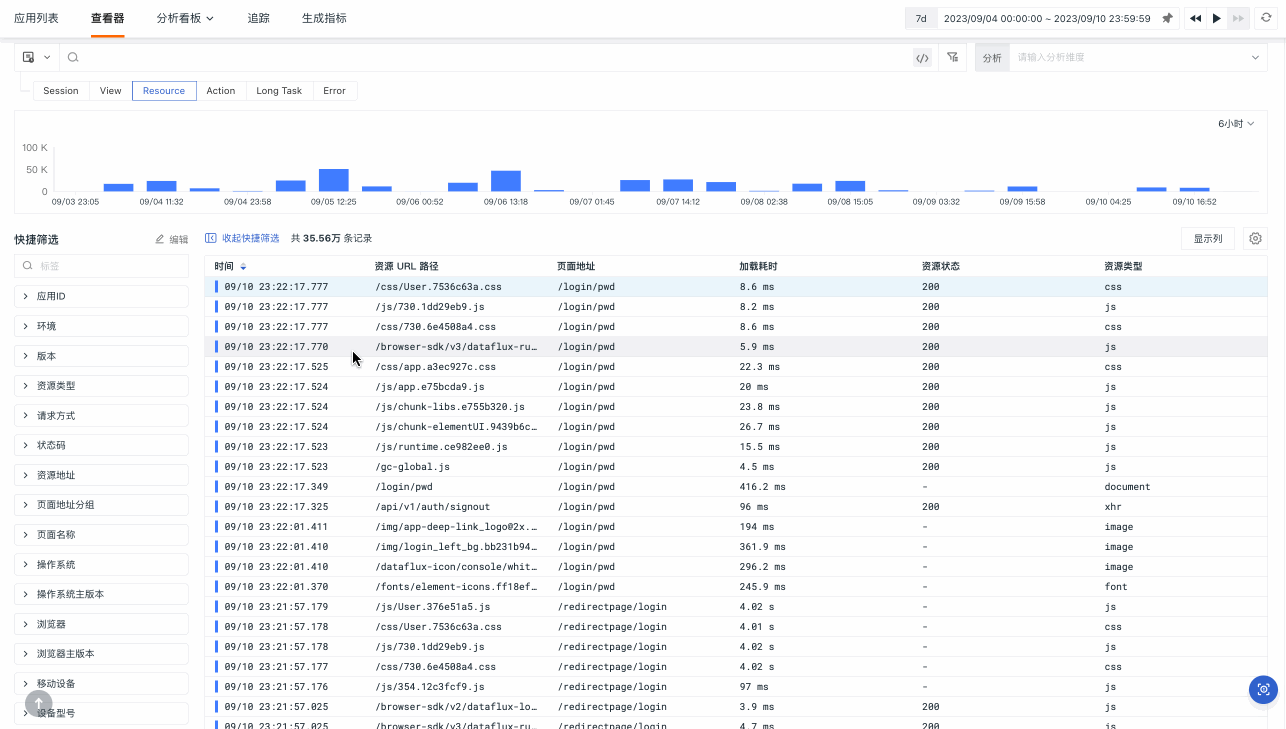Select the 查看器 tab
1286x729 pixels.
point(107,18)
